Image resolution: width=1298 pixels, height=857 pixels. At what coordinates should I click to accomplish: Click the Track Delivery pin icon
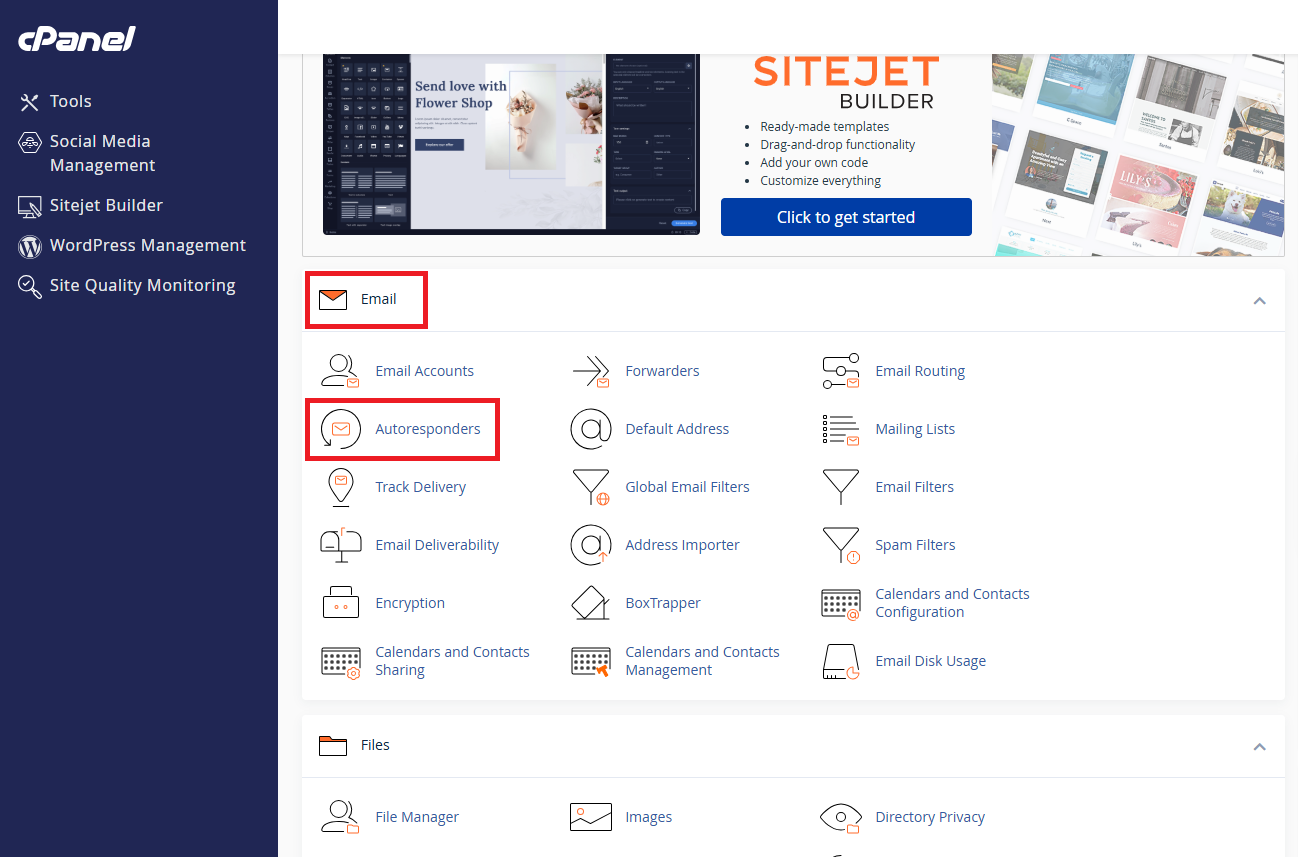pyautogui.click(x=340, y=487)
